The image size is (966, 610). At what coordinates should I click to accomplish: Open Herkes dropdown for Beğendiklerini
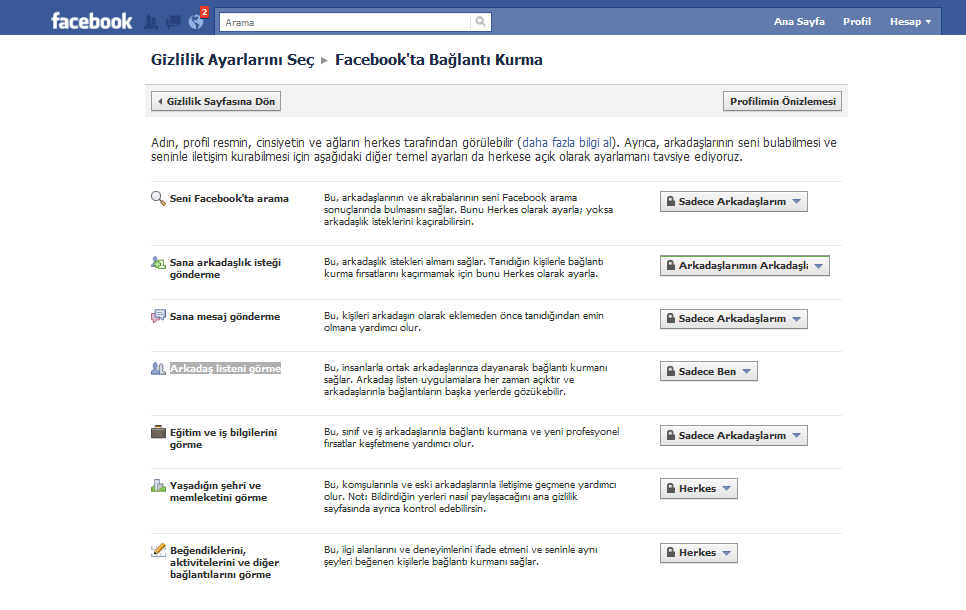699,553
